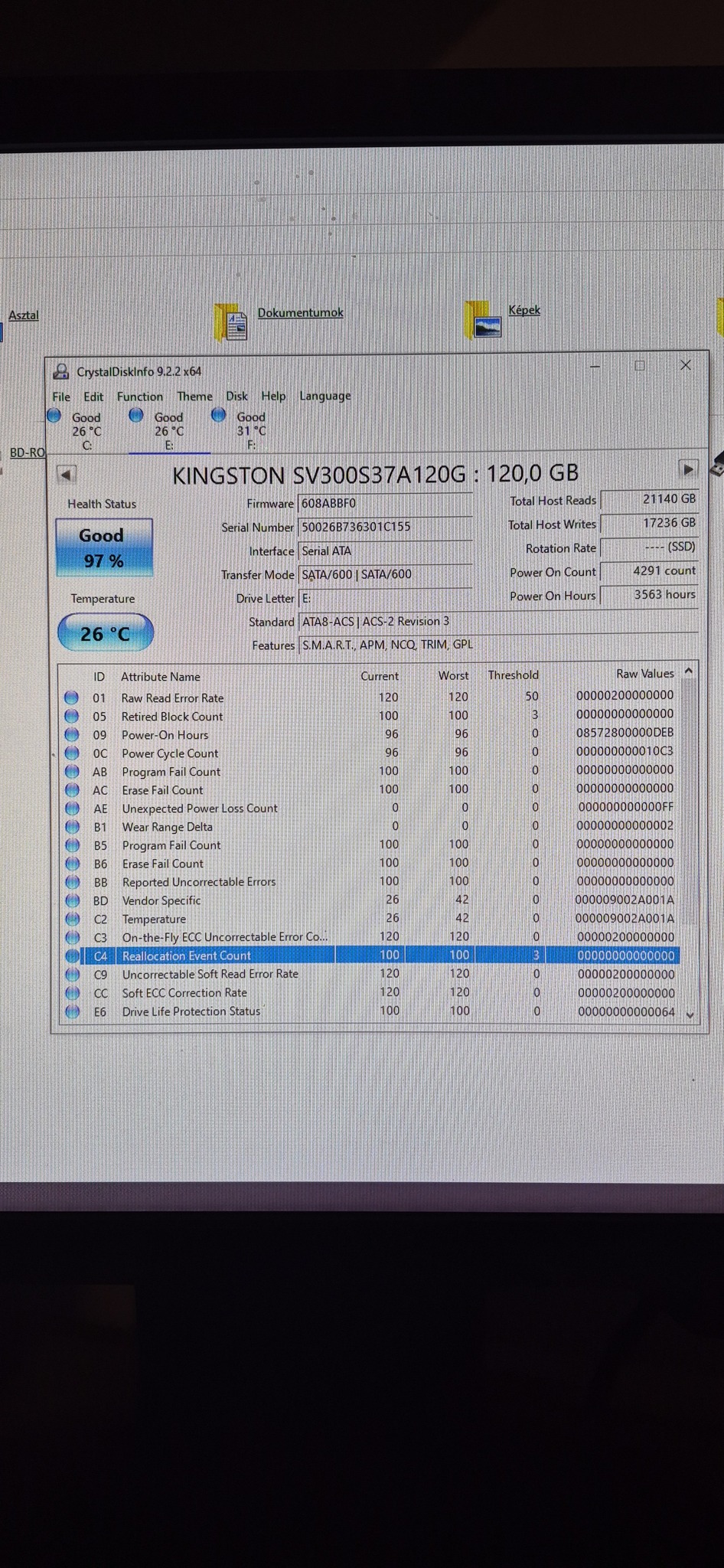Open the Dokumentumok folder in Explorer window
The image size is (724, 1568).
point(300,312)
